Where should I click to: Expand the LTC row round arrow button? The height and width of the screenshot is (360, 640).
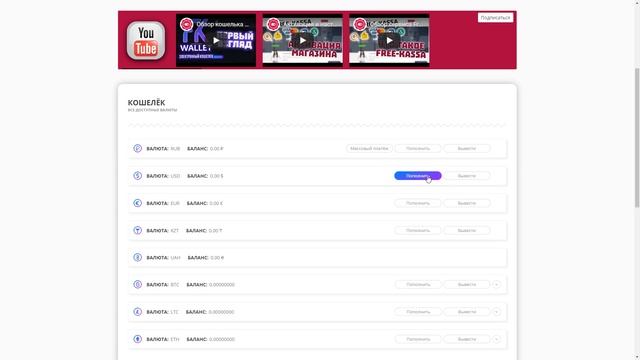coord(496,312)
